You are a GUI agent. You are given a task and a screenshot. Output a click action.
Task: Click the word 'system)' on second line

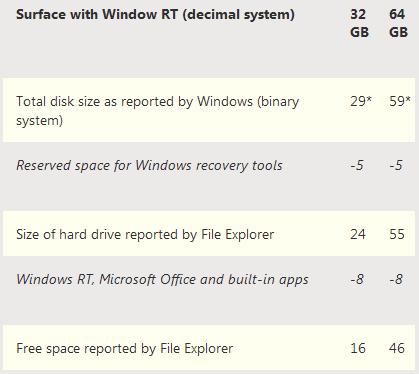click(39, 121)
